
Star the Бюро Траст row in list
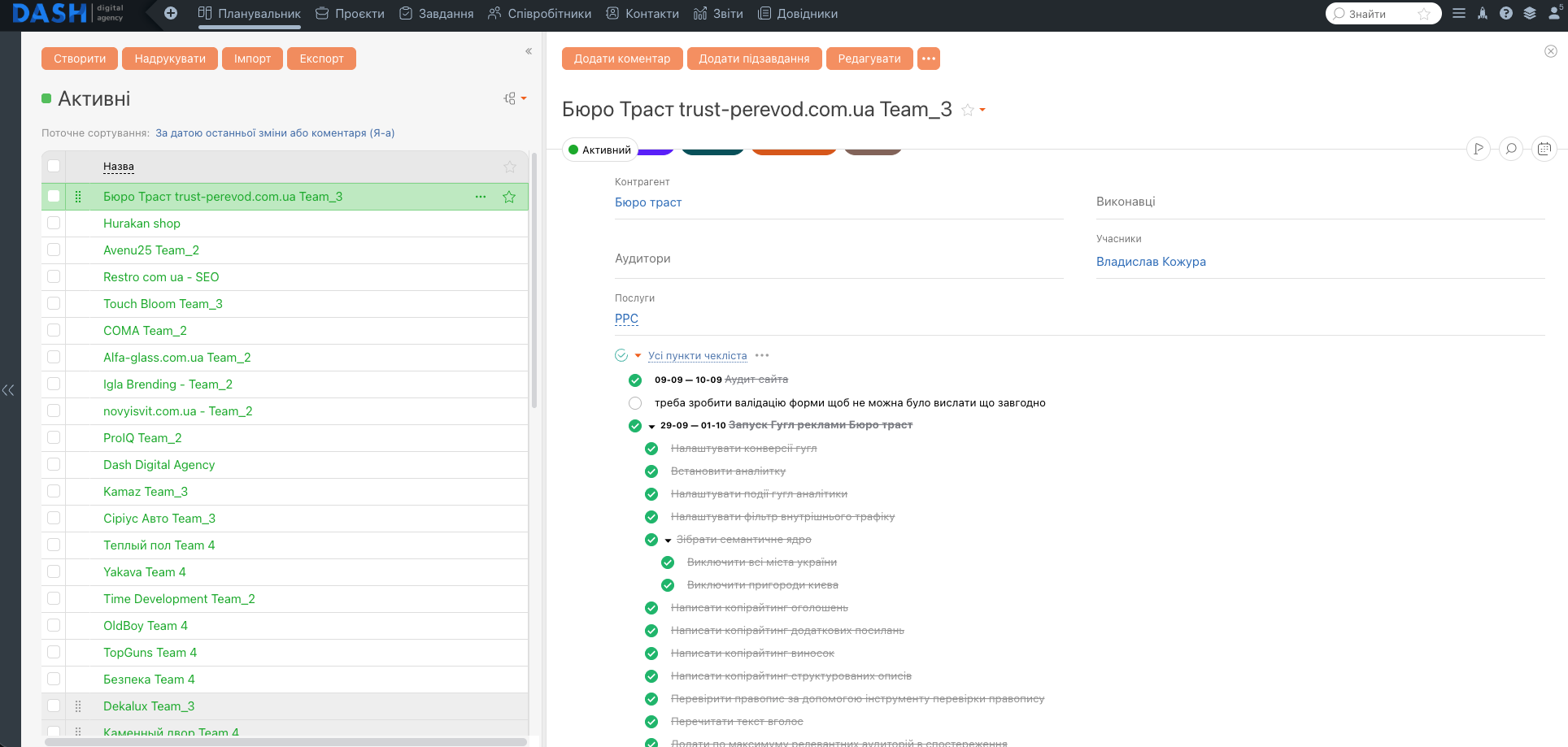(509, 197)
